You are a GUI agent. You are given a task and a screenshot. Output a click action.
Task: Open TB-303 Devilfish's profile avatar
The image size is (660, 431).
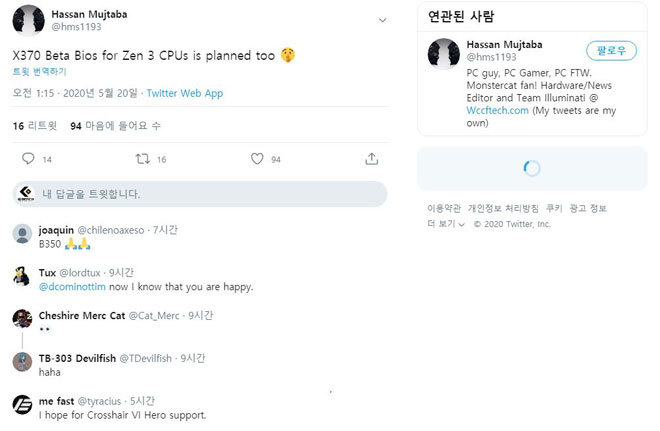[x=21, y=361]
